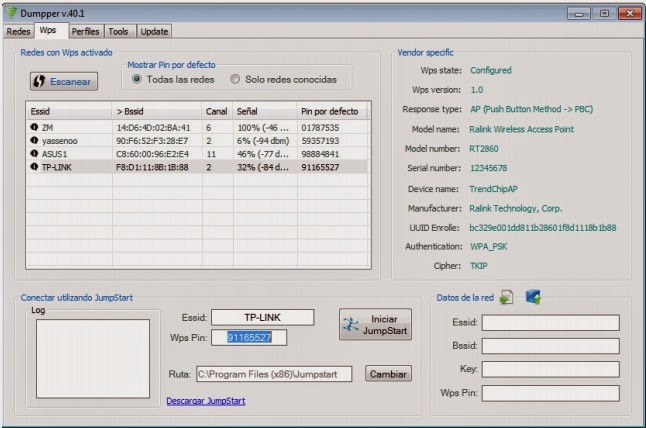The height and width of the screenshot is (428, 646).
Task: Sort networks by Essid column header
Action: click(x=69, y=111)
